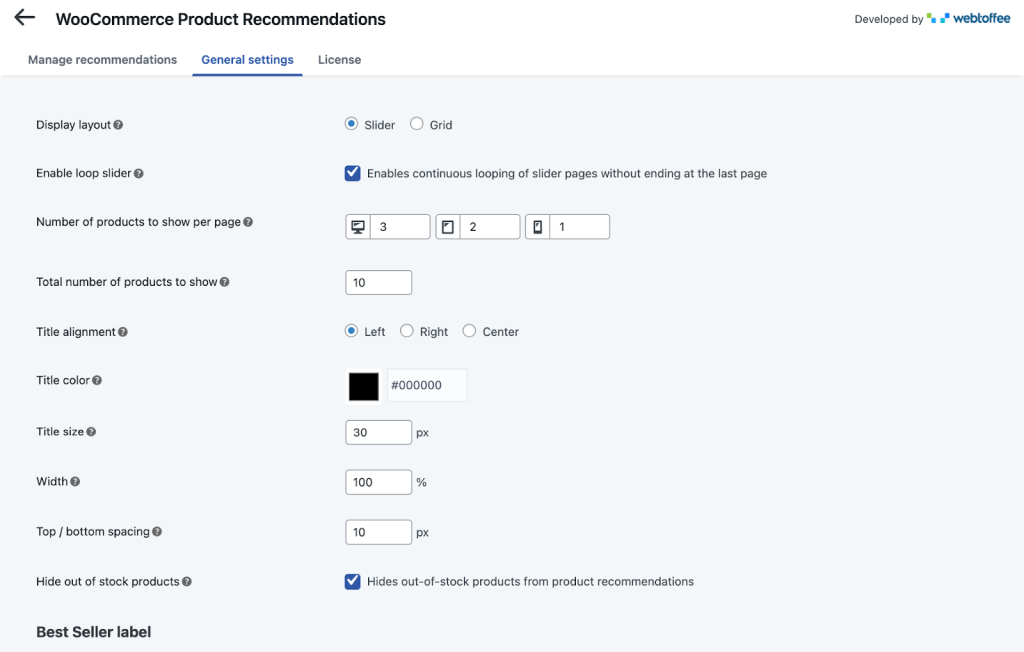The height and width of the screenshot is (652, 1024).
Task: Edit tablet products per page field
Action: coord(490,227)
